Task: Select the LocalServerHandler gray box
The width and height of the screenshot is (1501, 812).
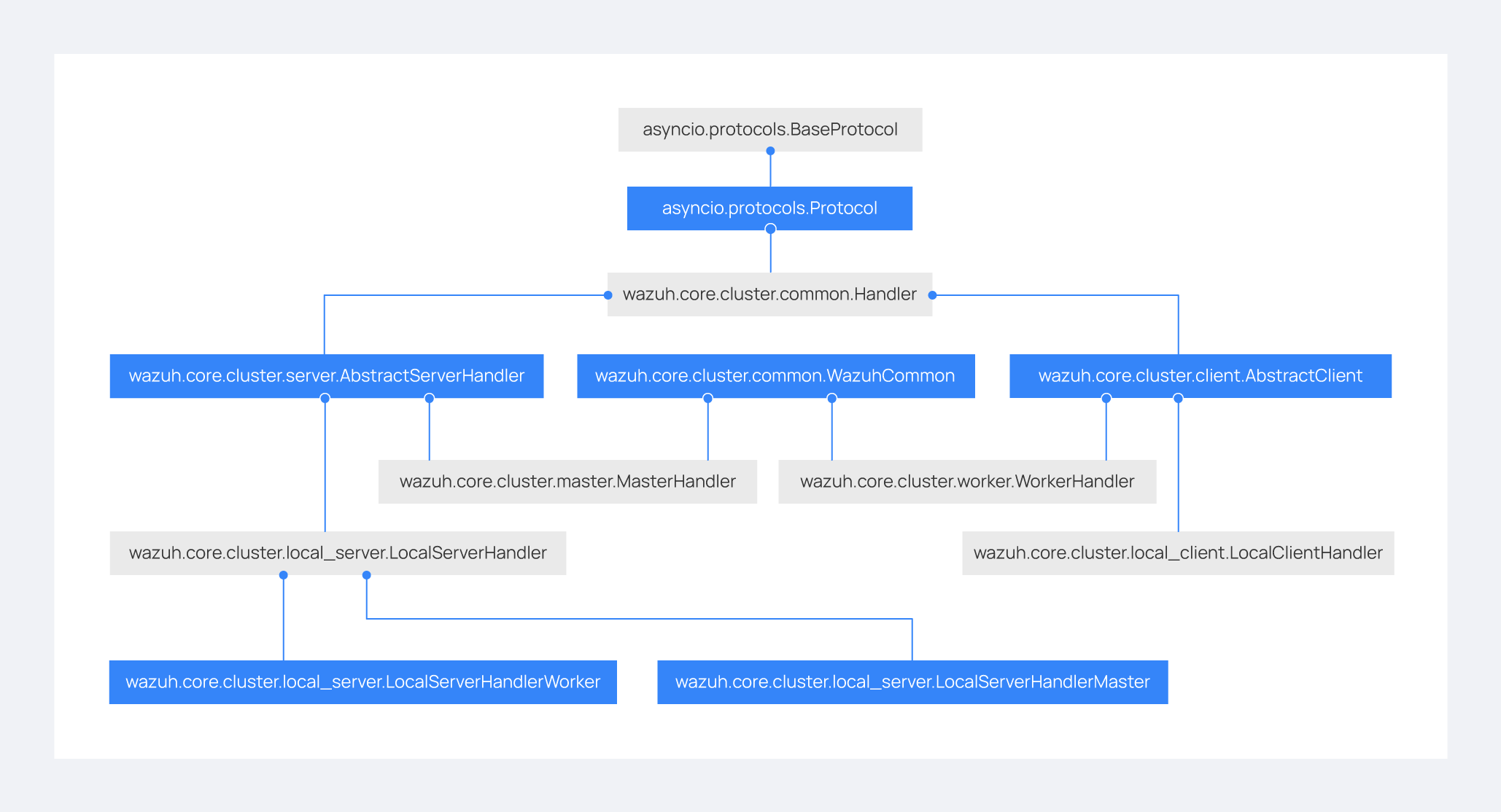Action: coord(338,553)
